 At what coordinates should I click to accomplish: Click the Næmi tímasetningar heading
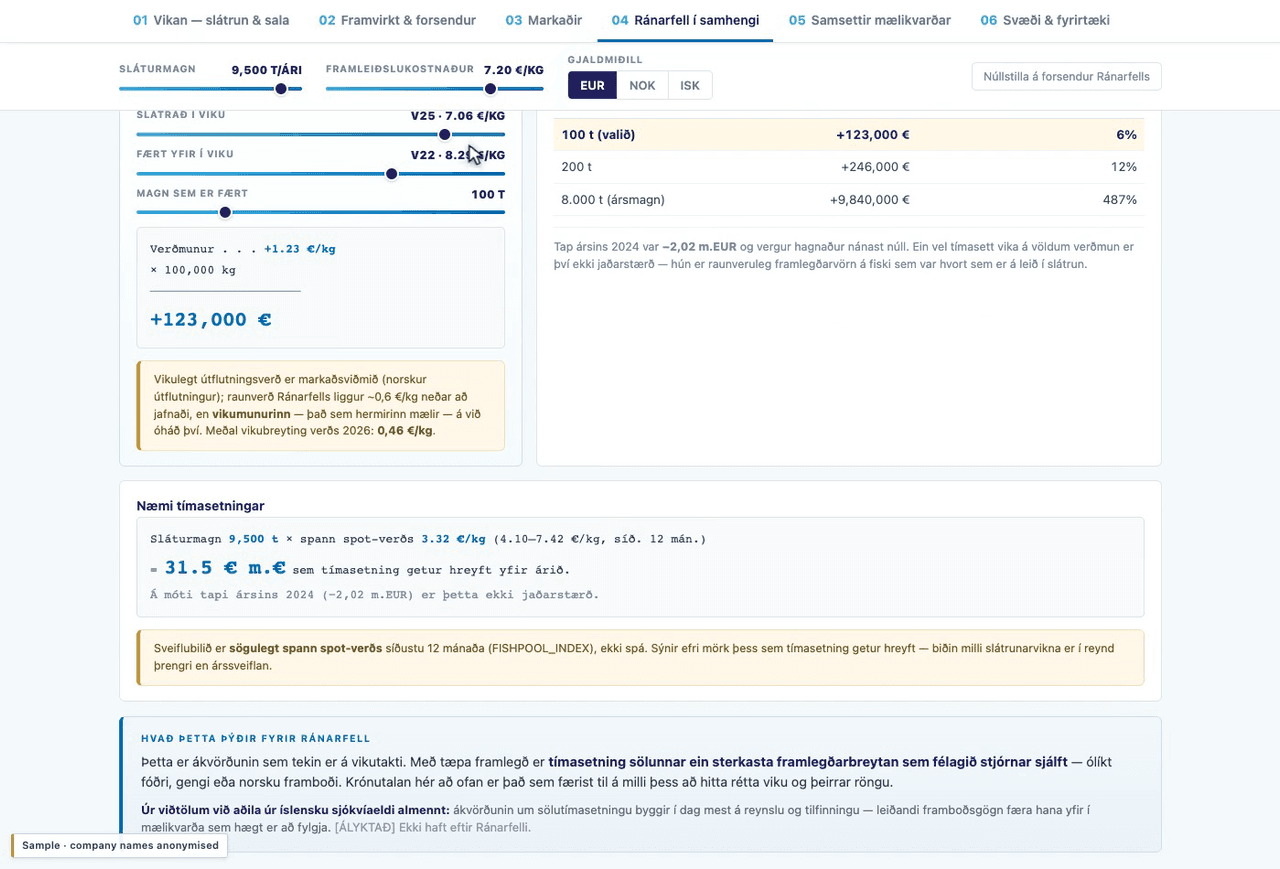[201, 506]
